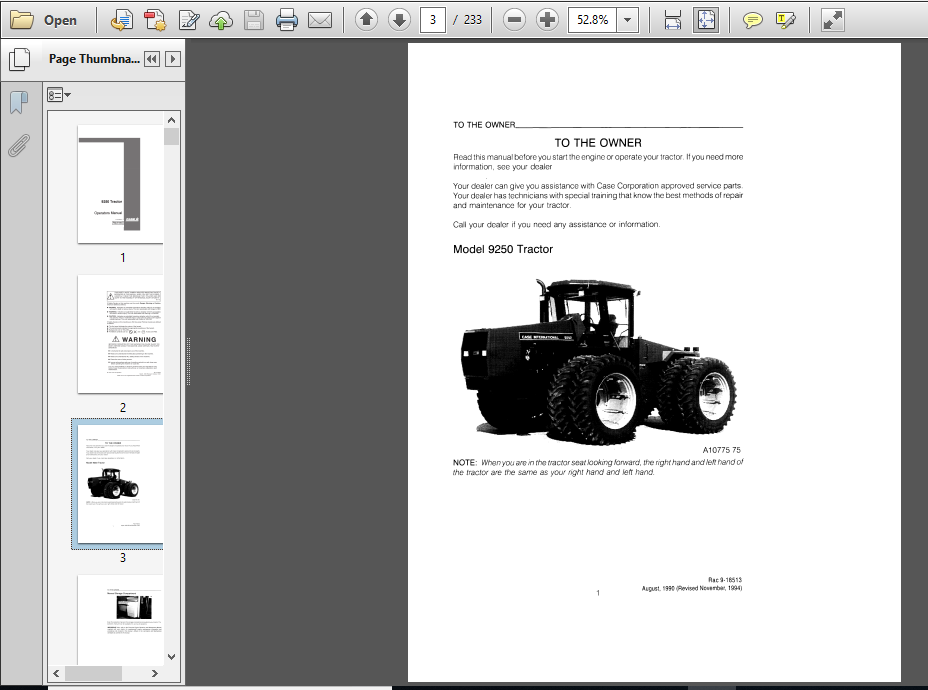Click the Save floppy disk icon
Screen dimensions: 928x690
[254, 20]
